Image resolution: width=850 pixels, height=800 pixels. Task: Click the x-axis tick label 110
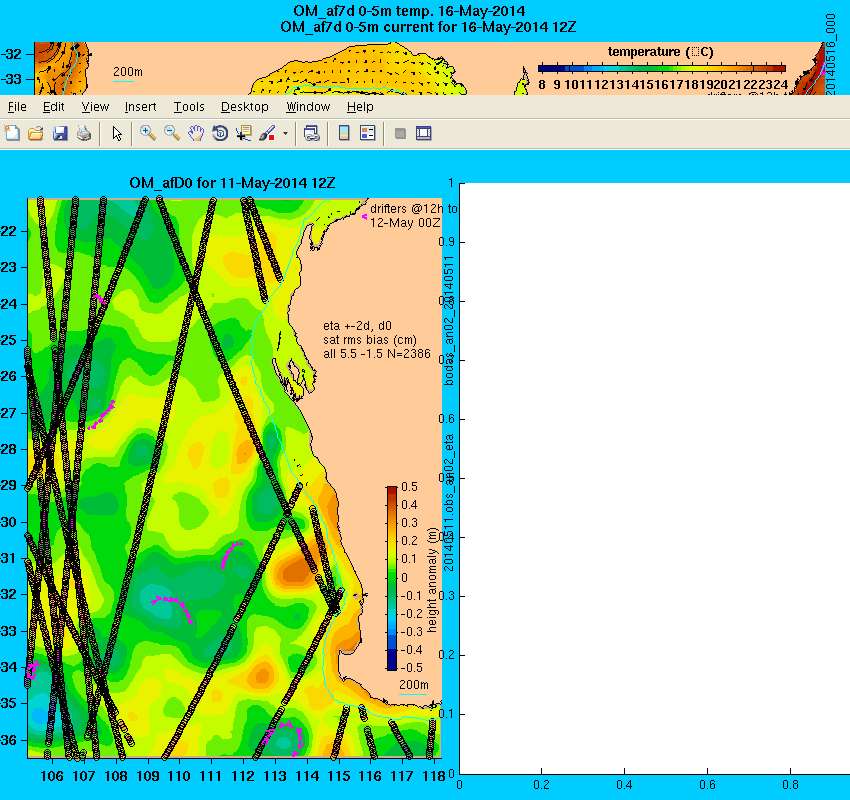click(179, 776)
